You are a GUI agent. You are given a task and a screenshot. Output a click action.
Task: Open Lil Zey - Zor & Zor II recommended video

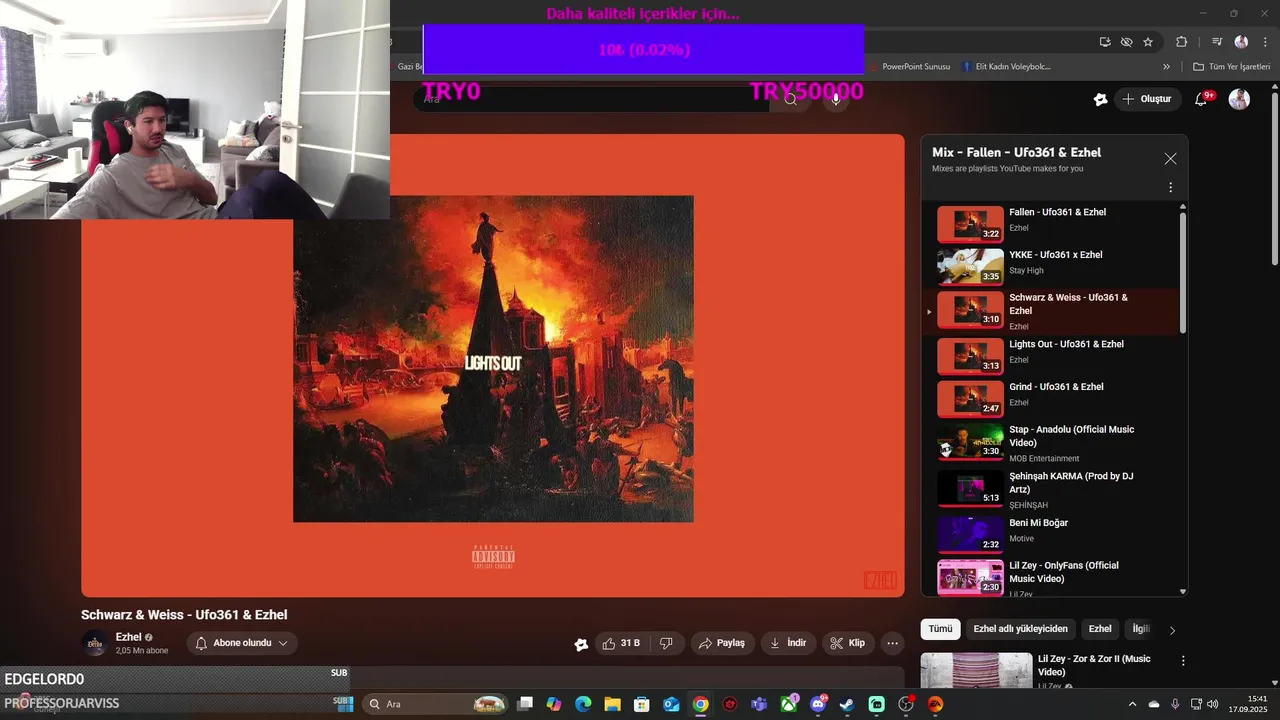click(x=1094, y=665)
